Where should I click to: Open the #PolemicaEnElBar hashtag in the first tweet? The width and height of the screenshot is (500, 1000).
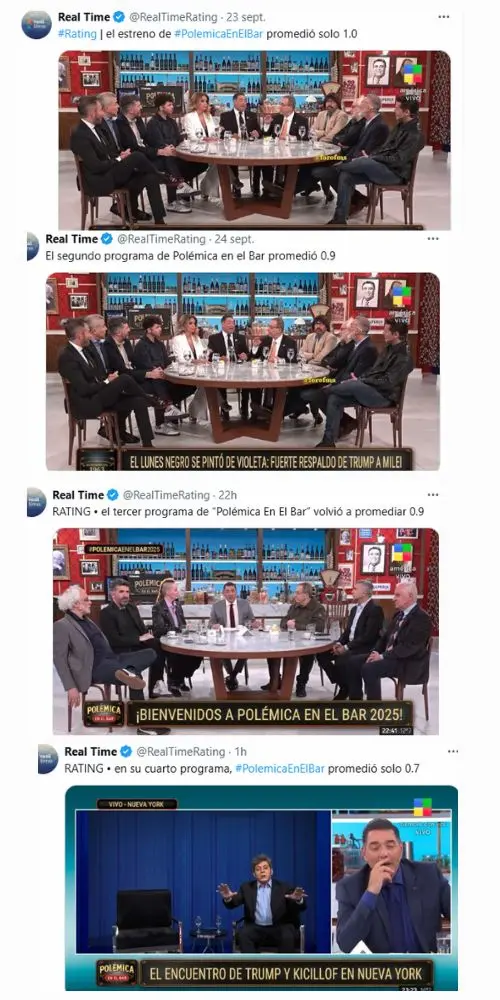[224, 34]
